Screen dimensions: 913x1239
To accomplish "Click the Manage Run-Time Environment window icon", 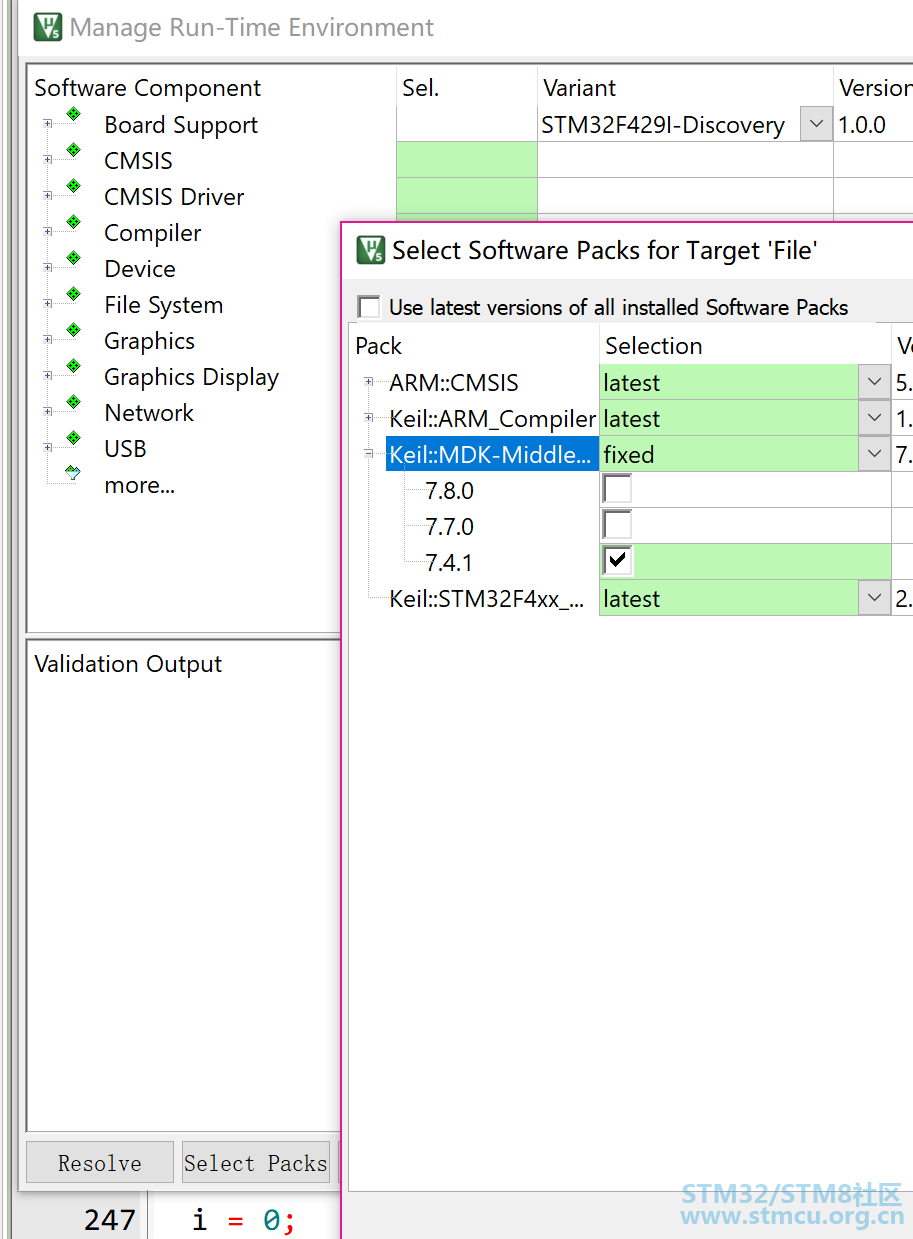I will tap(47, 27).
